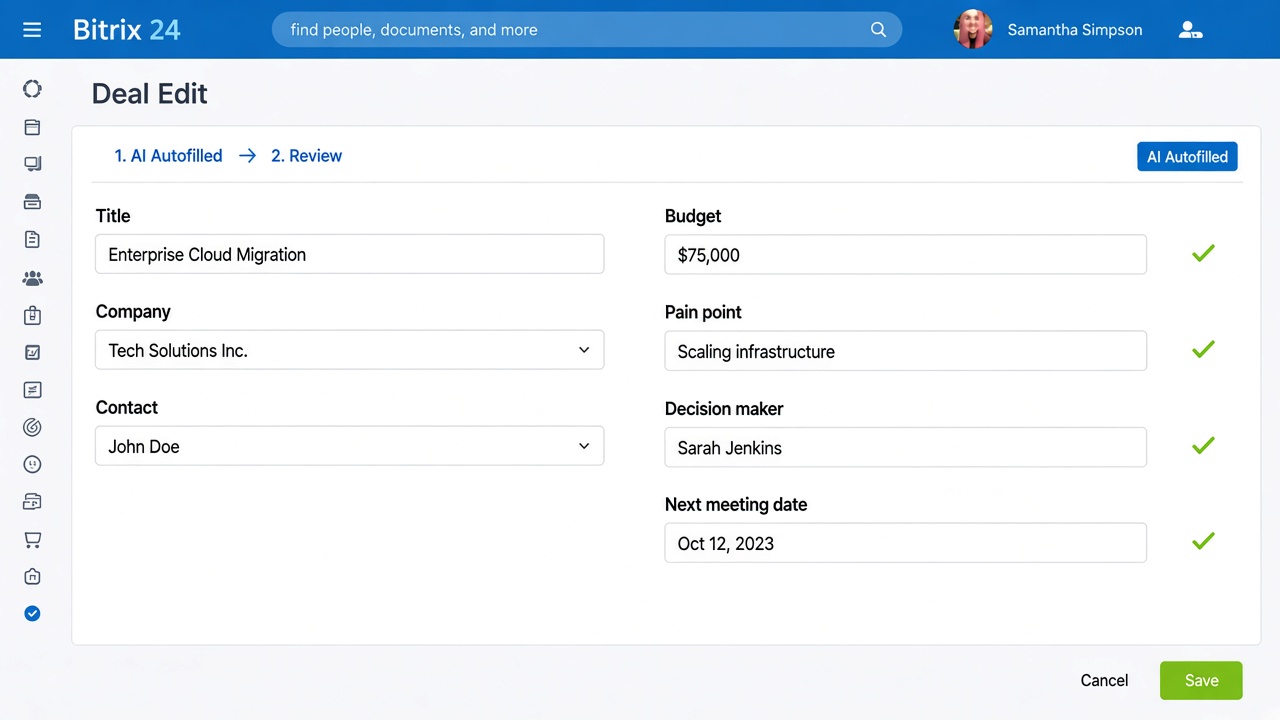Save the deal
The image size is (1280, 720).
point(1201,680)
